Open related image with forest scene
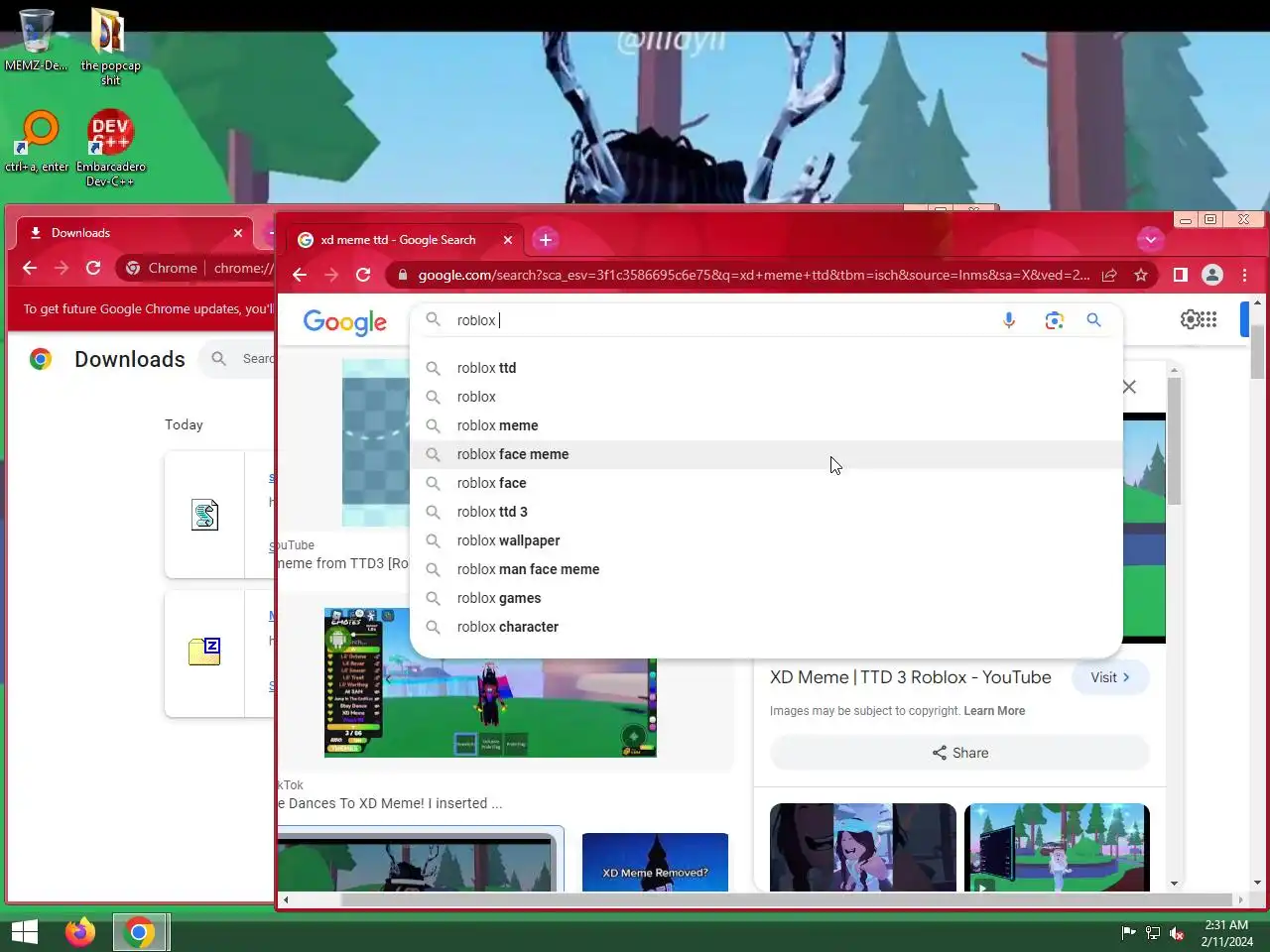1270x952 pixels. coord(1057,848)
